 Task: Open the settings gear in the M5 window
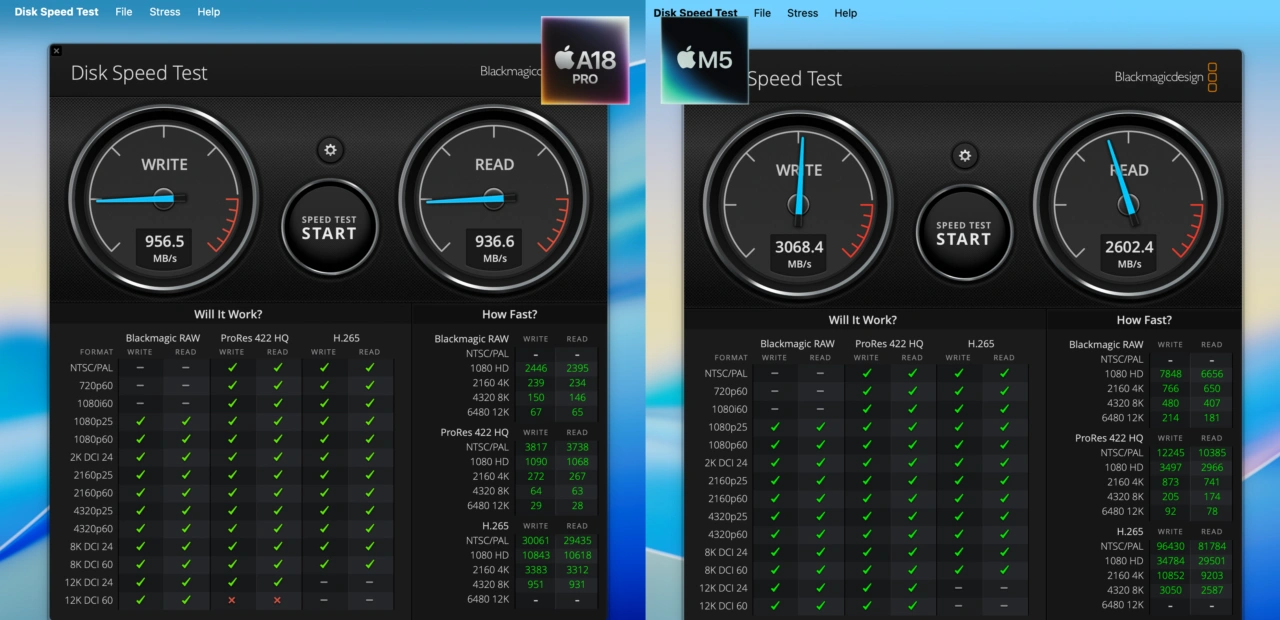click(x=965, y=156)
